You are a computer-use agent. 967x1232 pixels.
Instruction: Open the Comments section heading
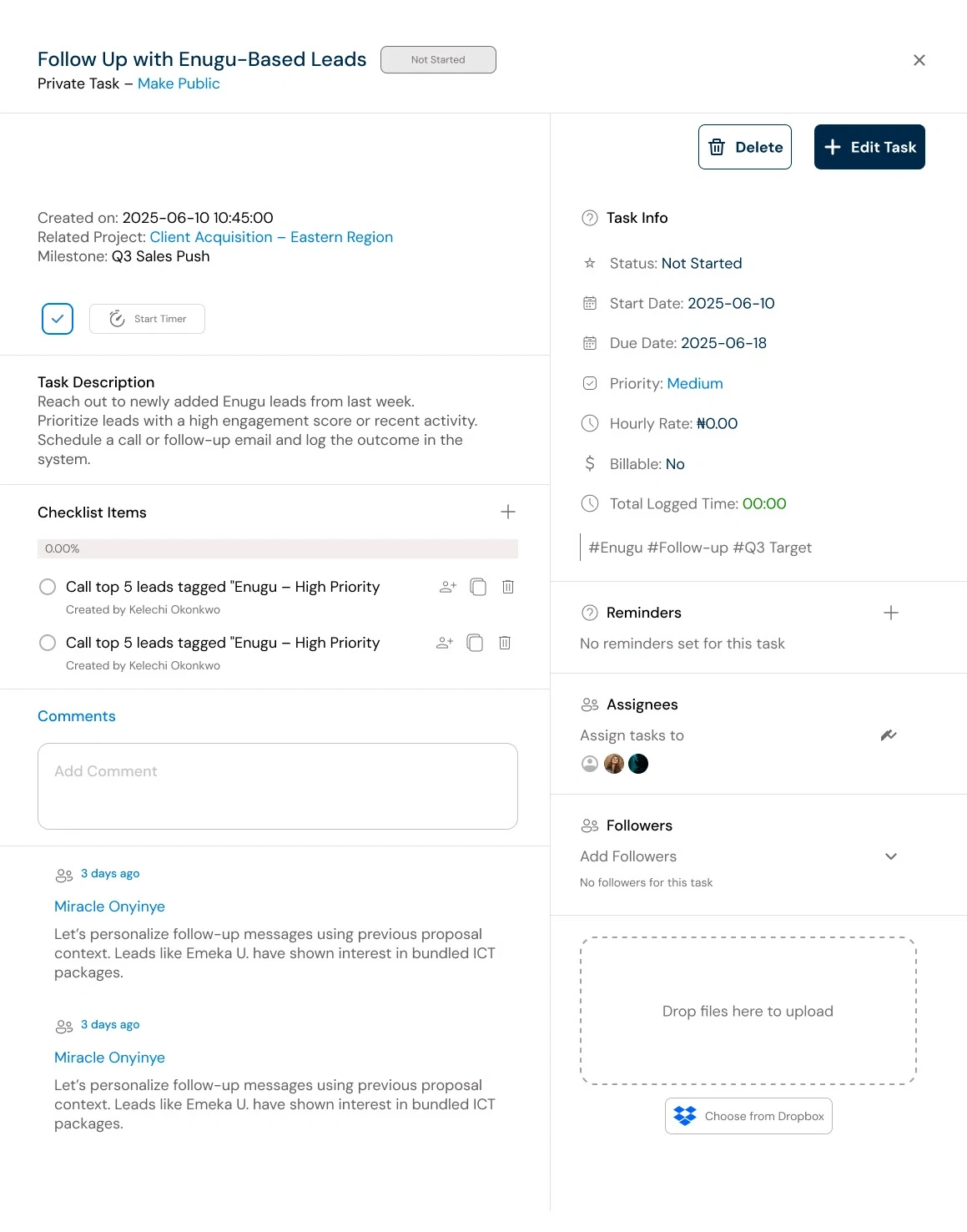click(x=77, y=716)
